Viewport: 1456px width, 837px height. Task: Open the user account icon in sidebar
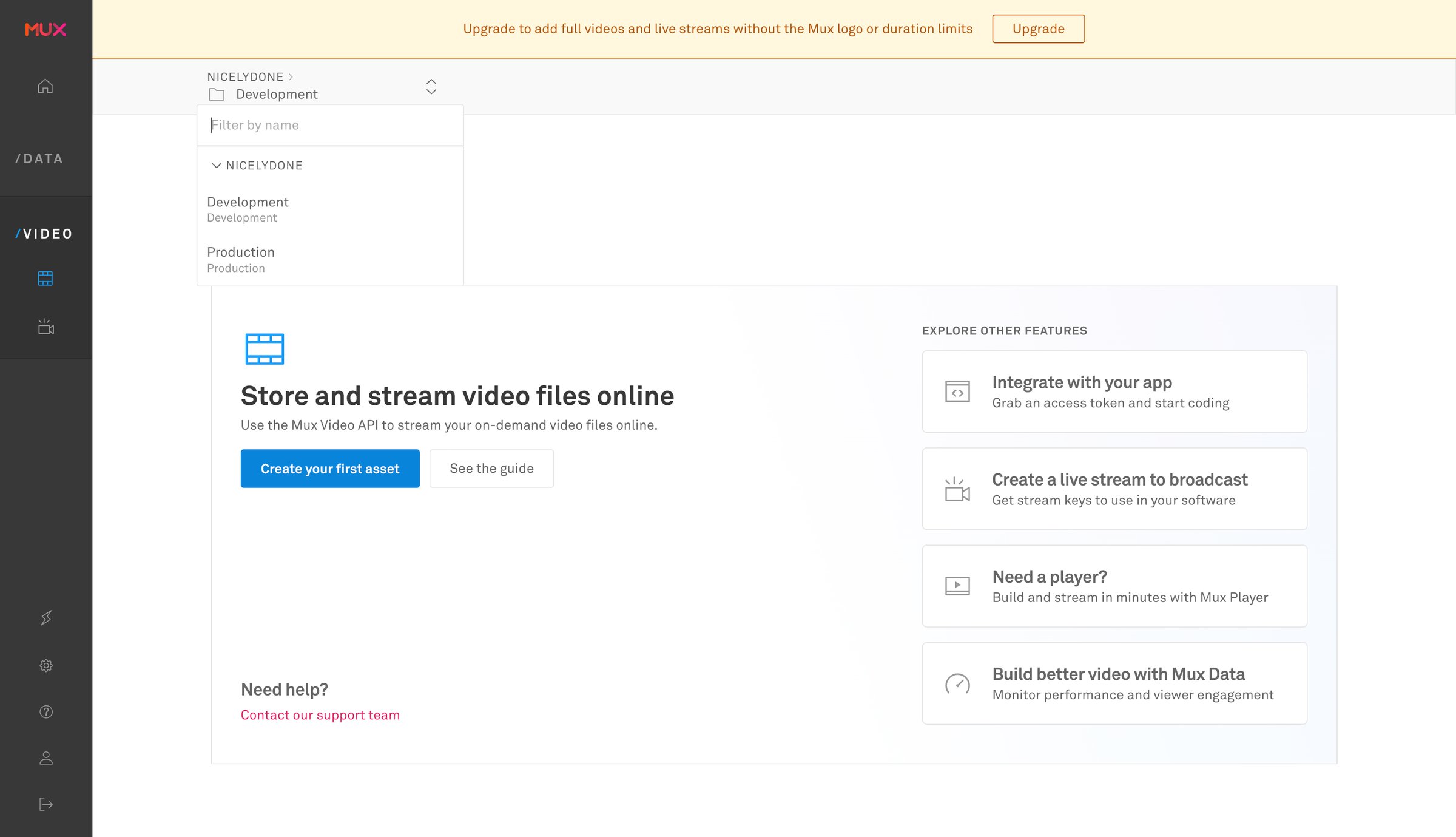coord(45,758)
